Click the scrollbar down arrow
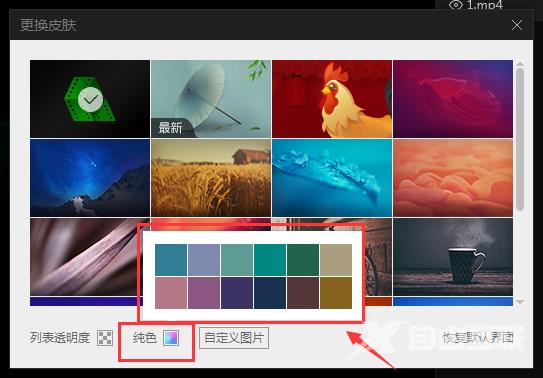The height and width of the screenshot is (378, 543). pyautogui.click(x=520, y=302)
